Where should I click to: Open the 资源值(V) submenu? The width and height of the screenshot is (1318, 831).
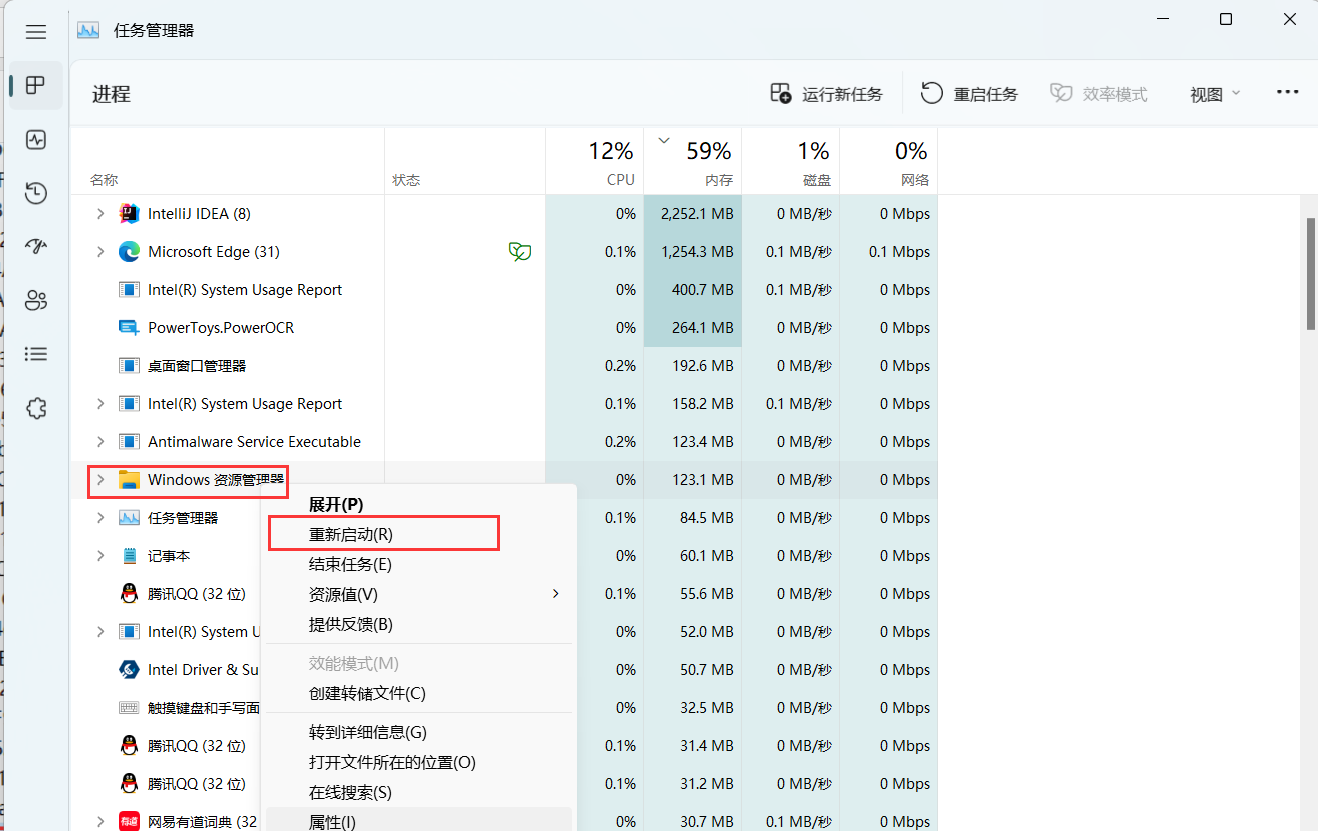coord(418,595)
